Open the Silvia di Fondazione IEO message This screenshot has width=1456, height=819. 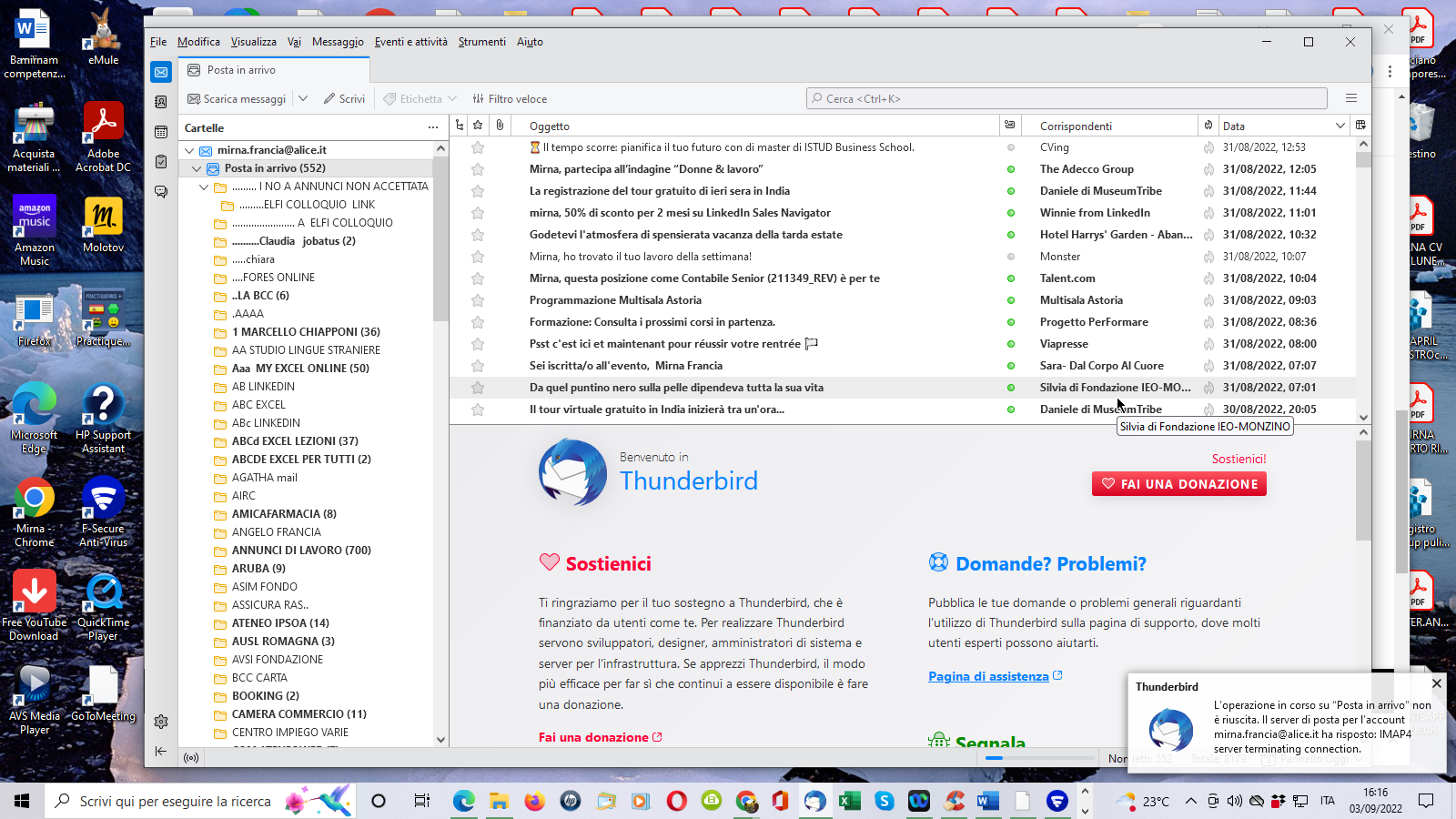click(x=903, y=388)
